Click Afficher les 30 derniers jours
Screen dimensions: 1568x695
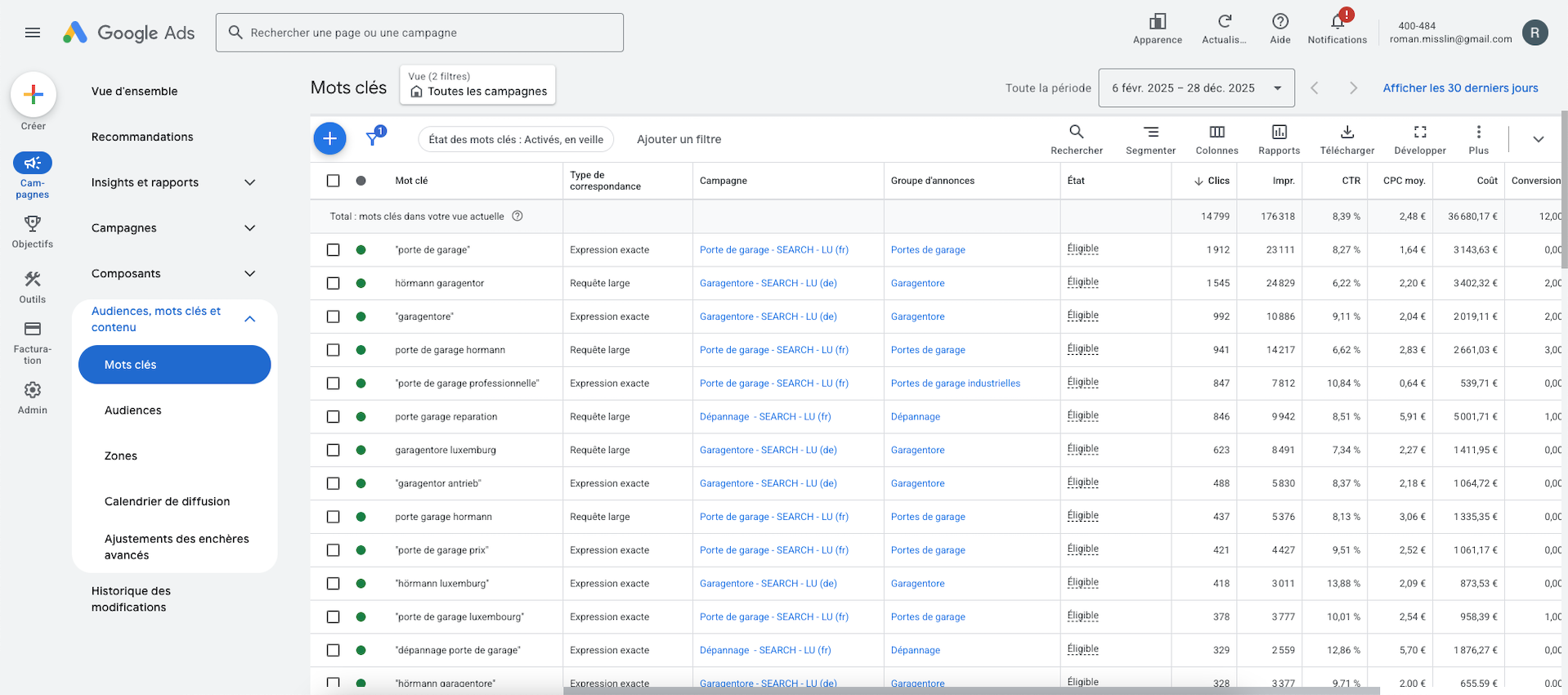point(1460,88)
